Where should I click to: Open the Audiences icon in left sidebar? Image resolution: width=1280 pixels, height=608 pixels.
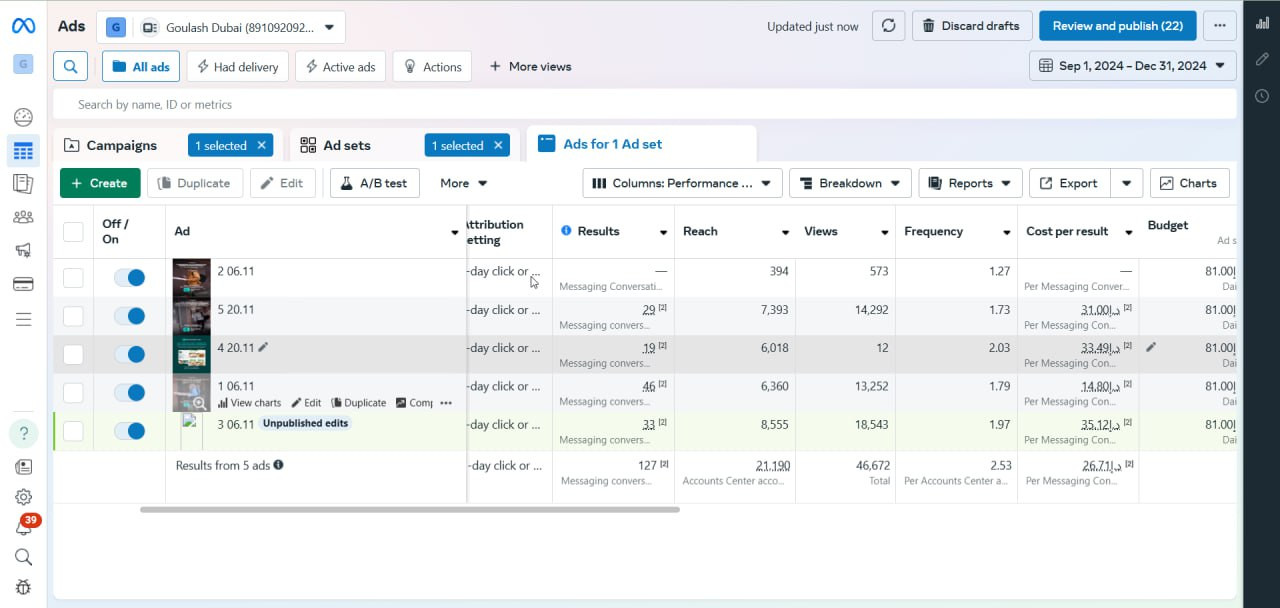(x=23, y=217)
